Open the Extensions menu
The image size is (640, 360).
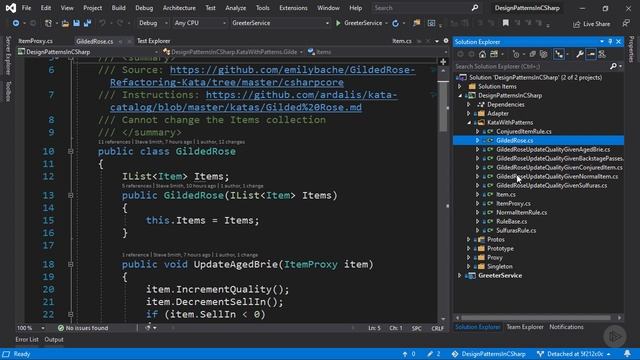(x=293, y=8)
